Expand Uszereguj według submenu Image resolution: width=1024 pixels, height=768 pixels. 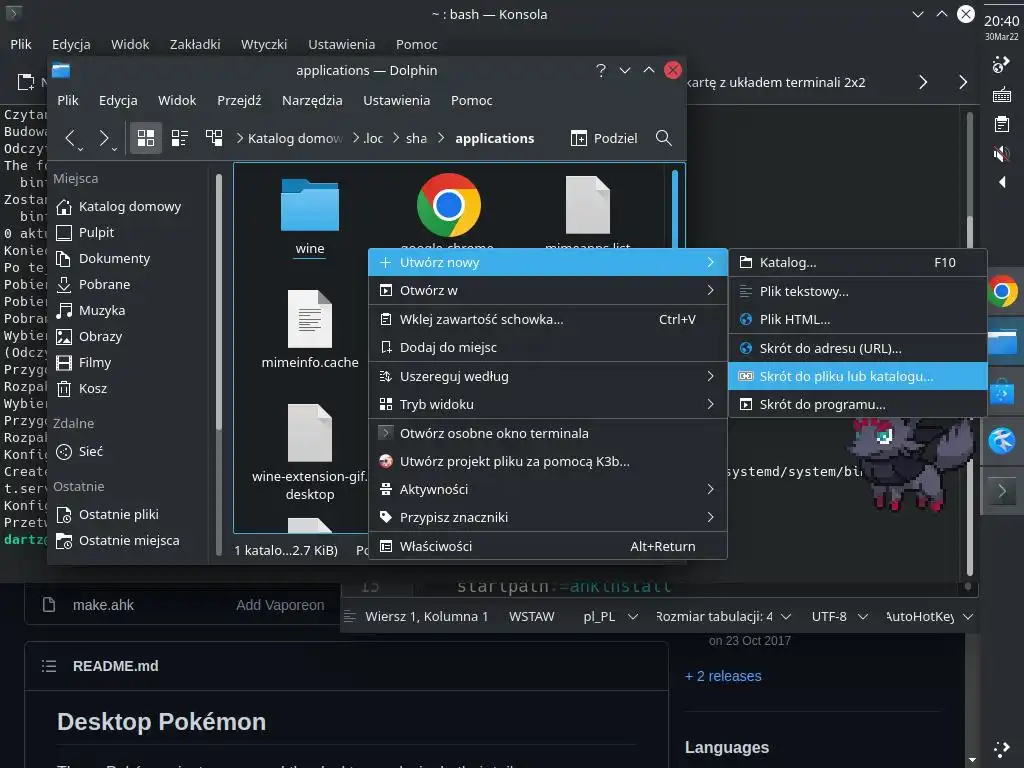tap(548, 376)
